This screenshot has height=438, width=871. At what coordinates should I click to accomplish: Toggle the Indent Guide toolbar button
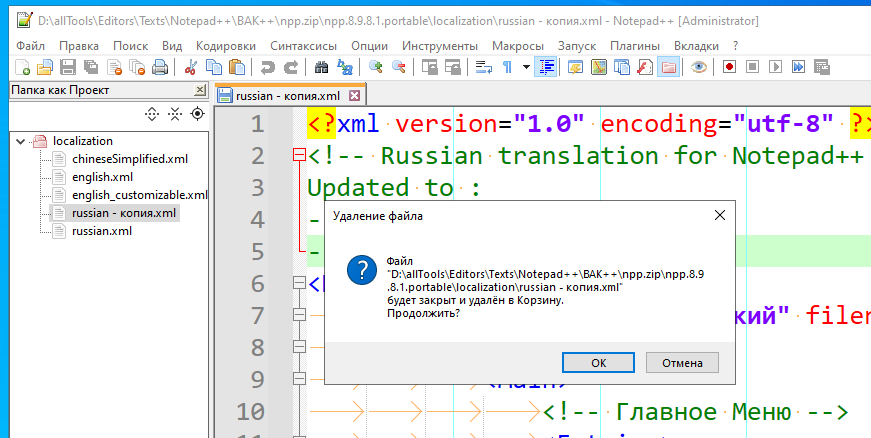click(x=545, y=68)
